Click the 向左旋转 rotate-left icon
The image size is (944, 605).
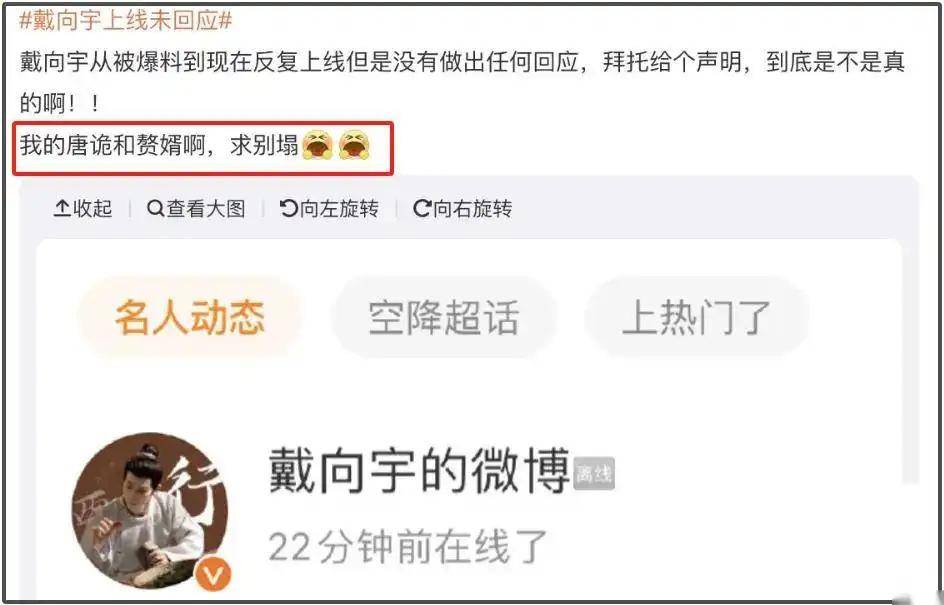[x=288, y=208]
